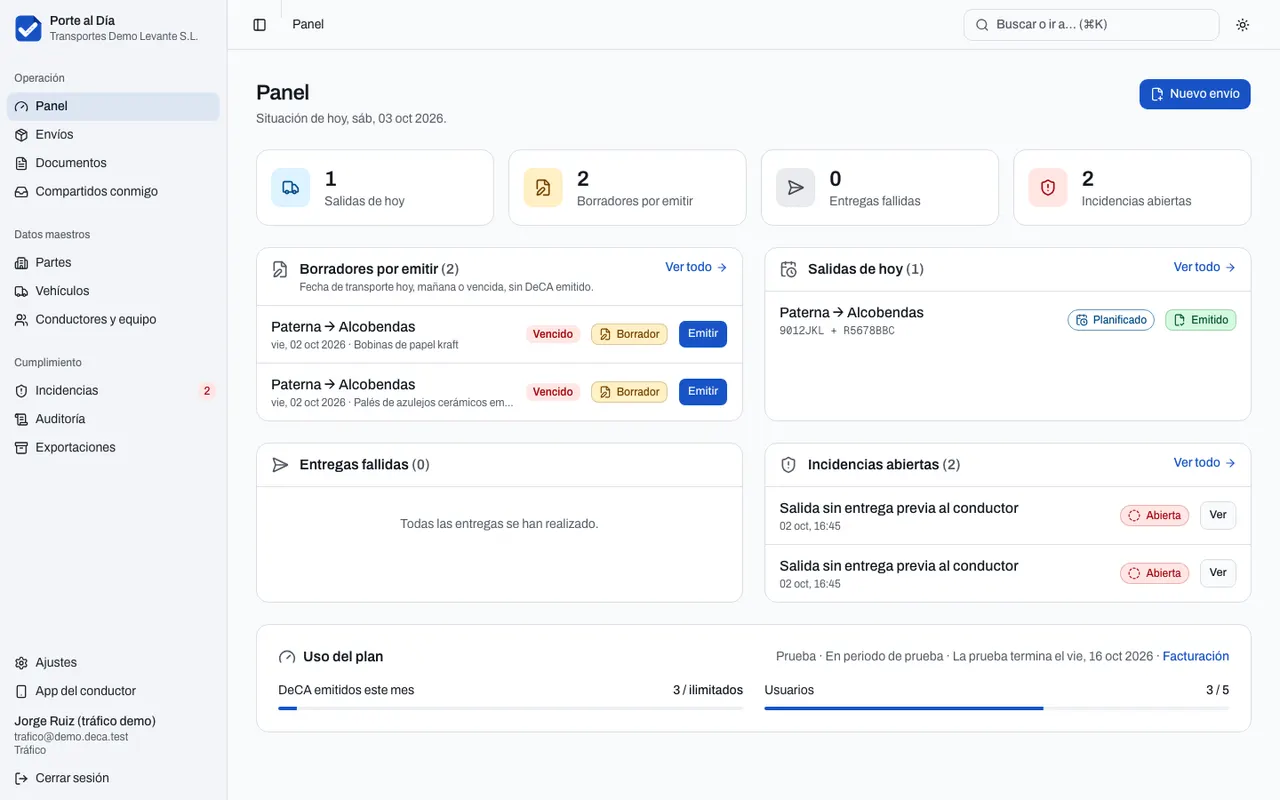
Task: View the second open incident with Ver
Action: click(1218, 573)
